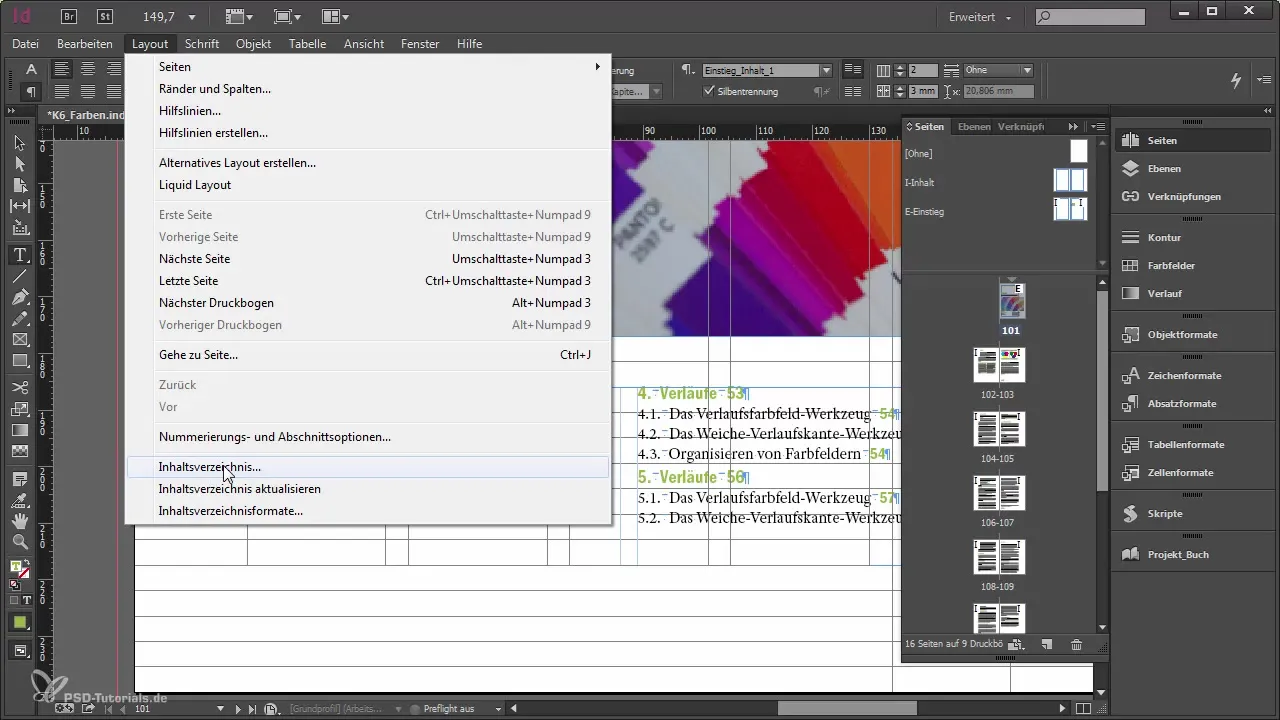Open the zoom level 149,7 dropdown
Viewport: 1280px width, 720px height.
tap(192, 17)
